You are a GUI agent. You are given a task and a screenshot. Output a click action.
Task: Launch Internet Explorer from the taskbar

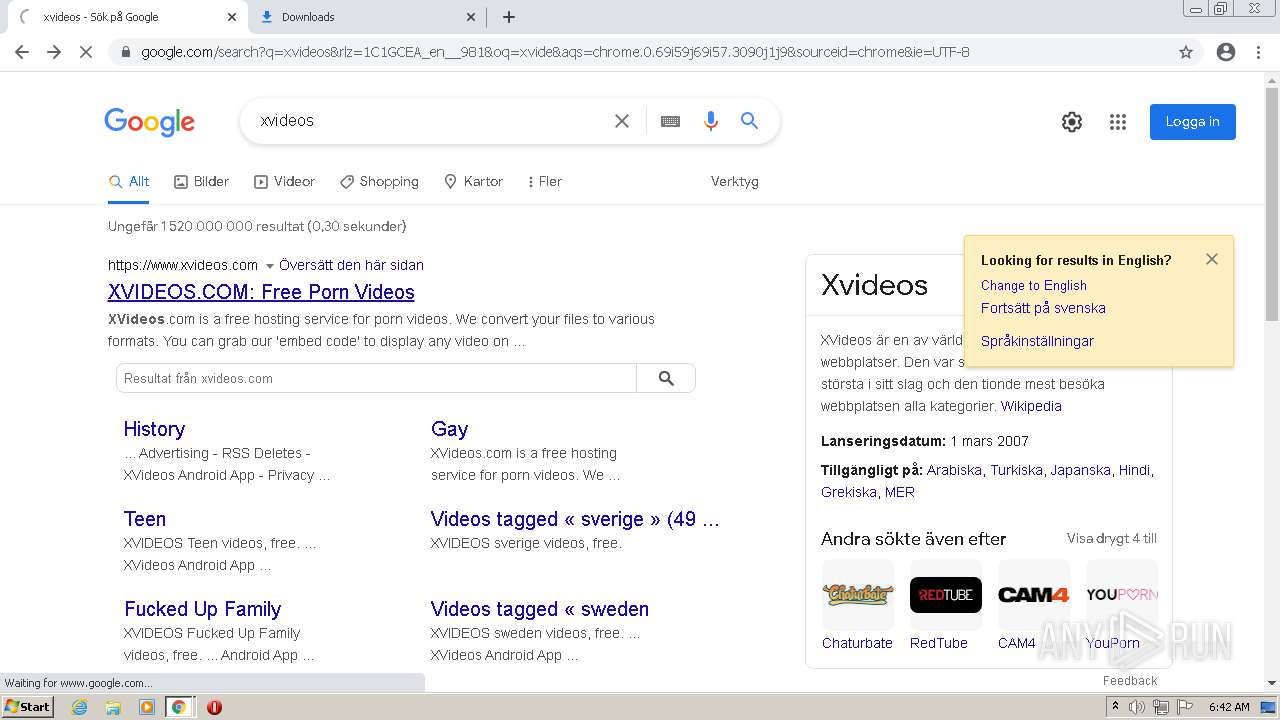(79, 707)
